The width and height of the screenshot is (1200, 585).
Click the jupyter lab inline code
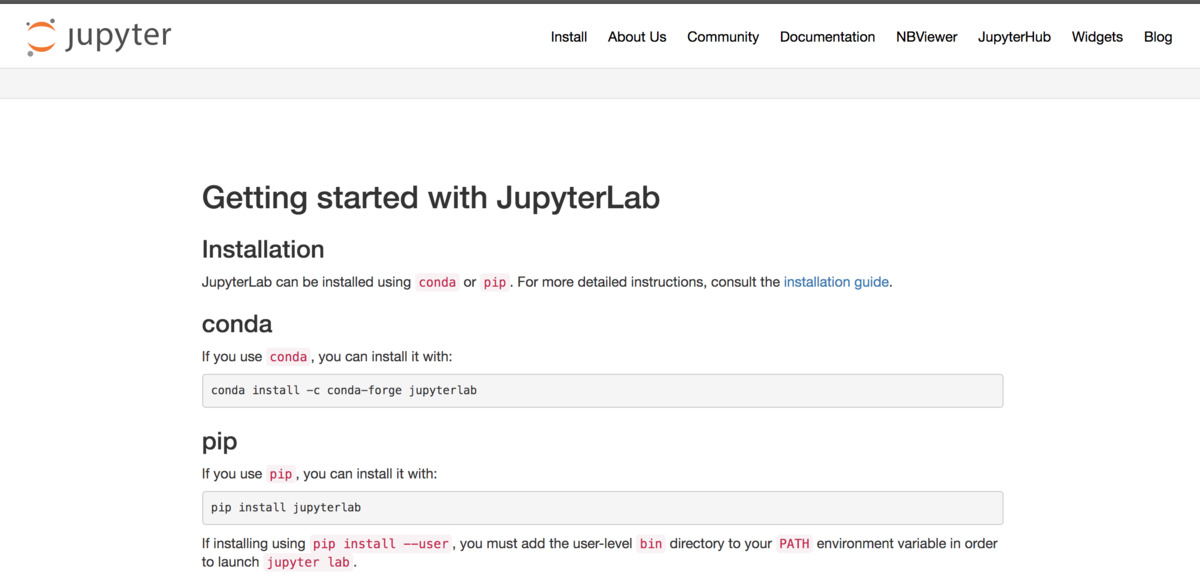pyautogui.click(x=308, y=562)
